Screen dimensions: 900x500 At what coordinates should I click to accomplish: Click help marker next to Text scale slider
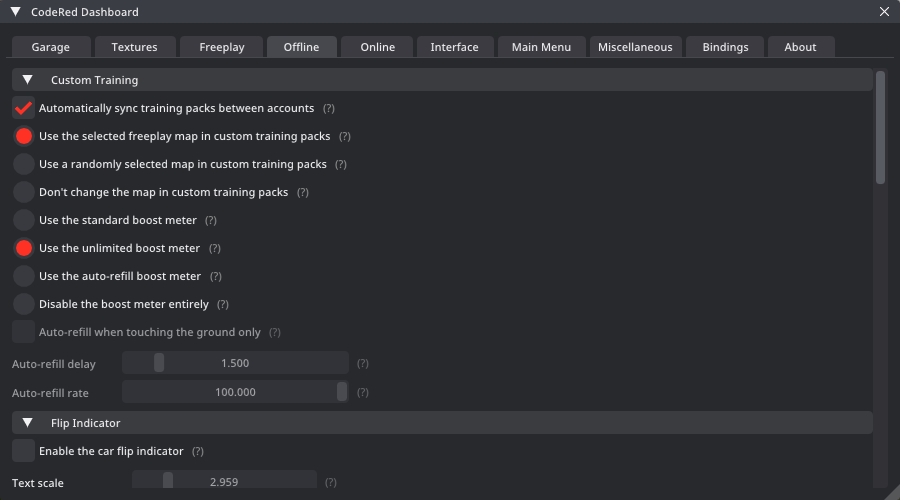331,483
